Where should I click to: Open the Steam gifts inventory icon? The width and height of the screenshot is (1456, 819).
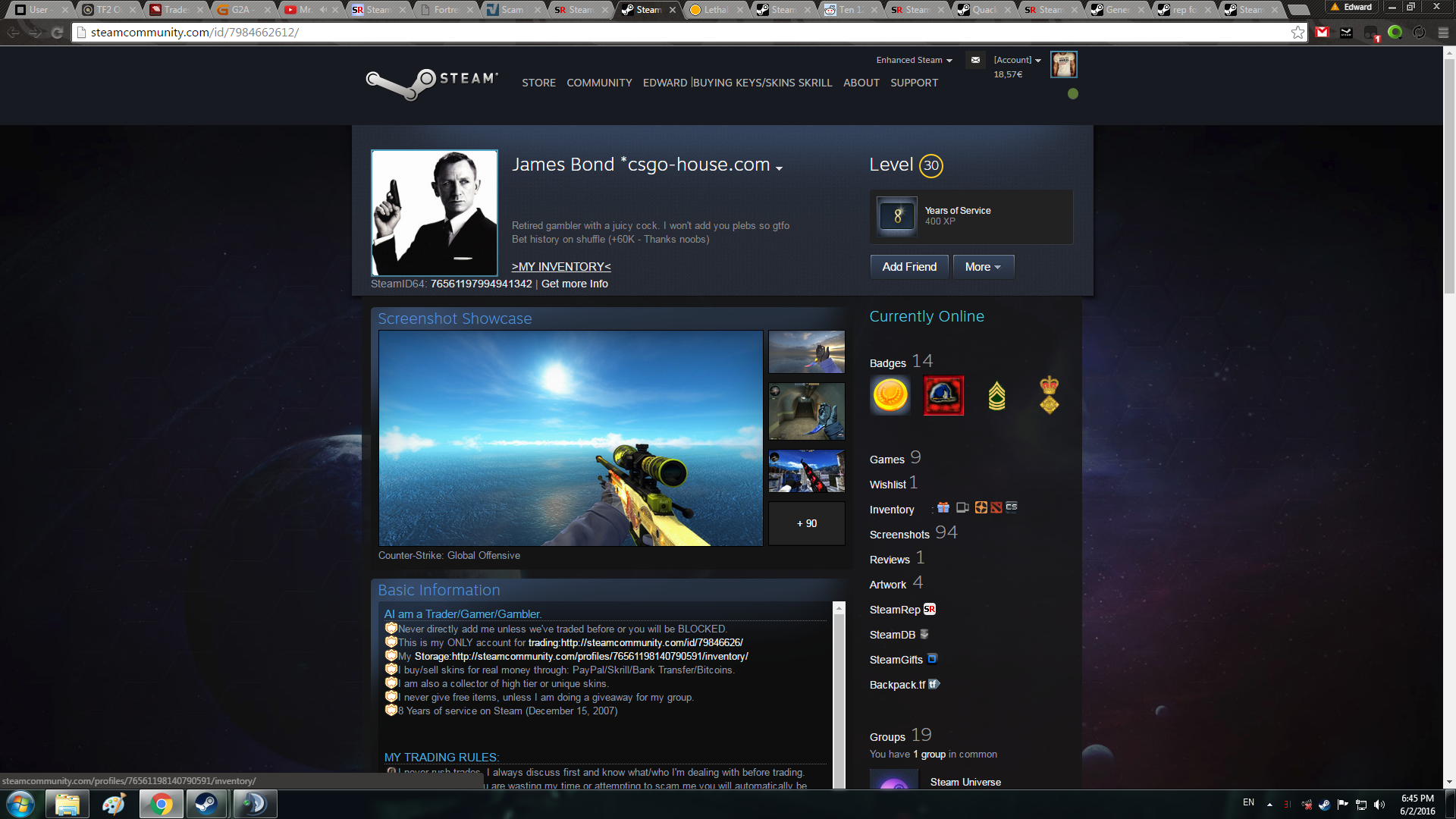tap(943, 507)
